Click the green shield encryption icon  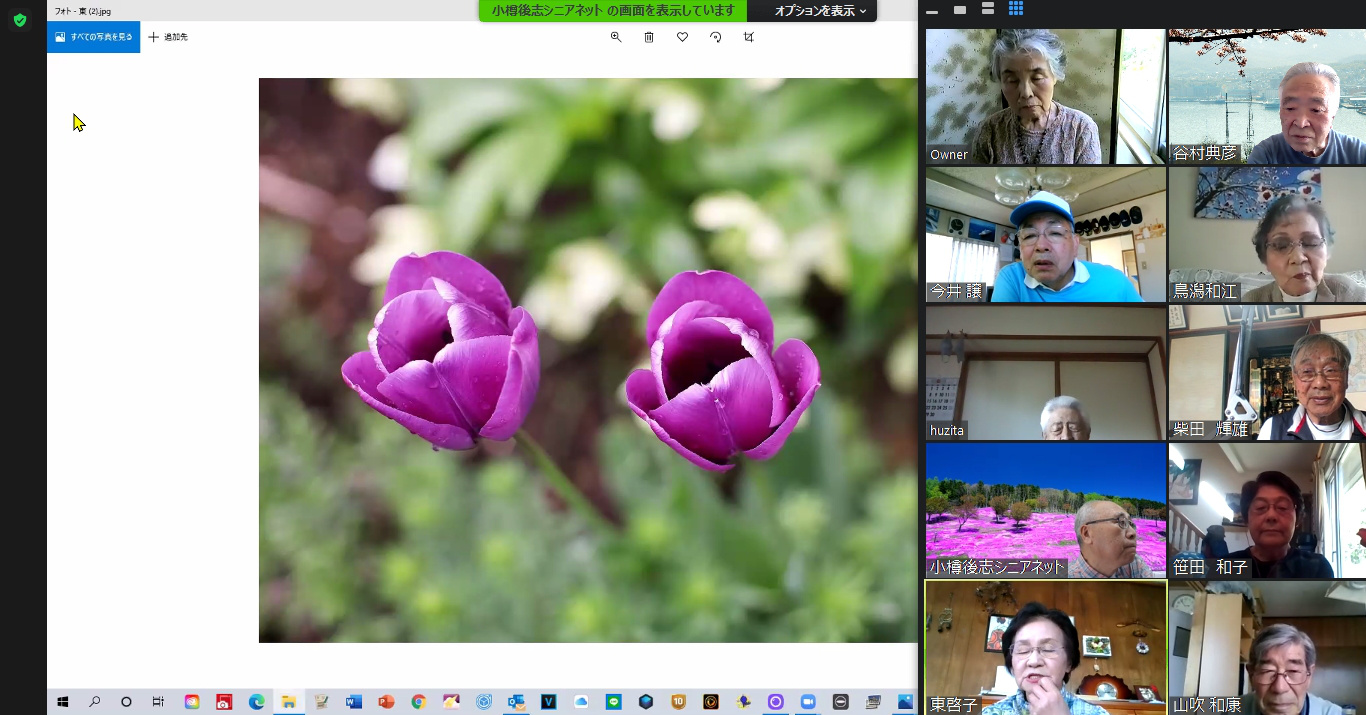pyautogui.click(x=19, y=20)
